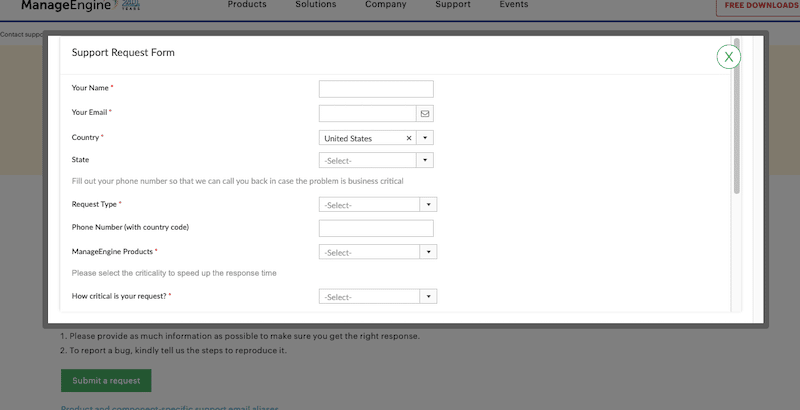
Task: Click the email envelope icon
Action: coord(425,114)
